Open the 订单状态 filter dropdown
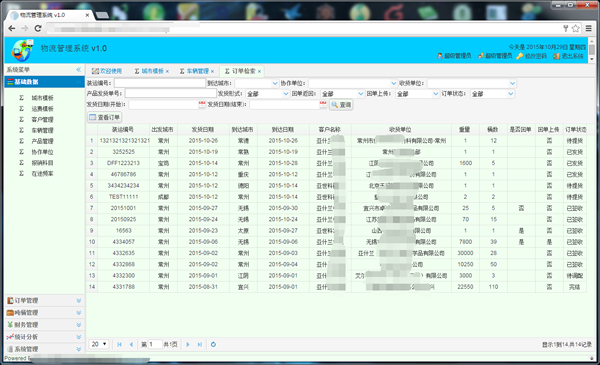 510,94
